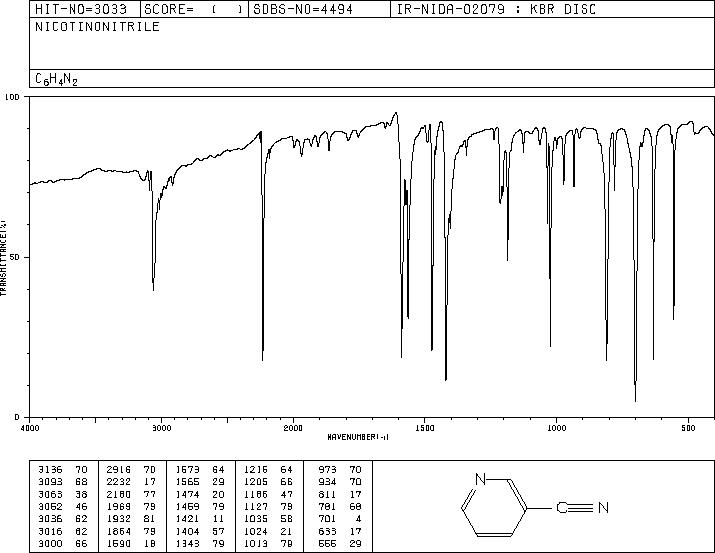Click the 3000 tick label on the x-axis
This screenshot has height=553, width=715.
coord(161,428)
